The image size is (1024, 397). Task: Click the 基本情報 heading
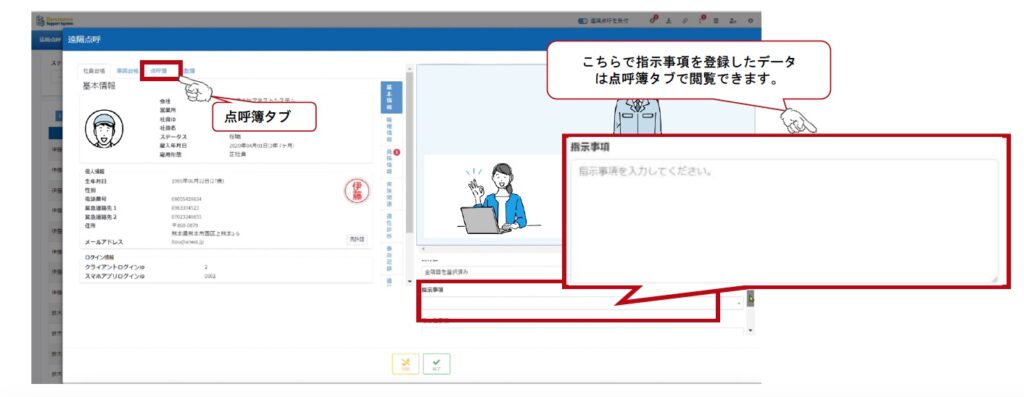(x=99, y=86)
